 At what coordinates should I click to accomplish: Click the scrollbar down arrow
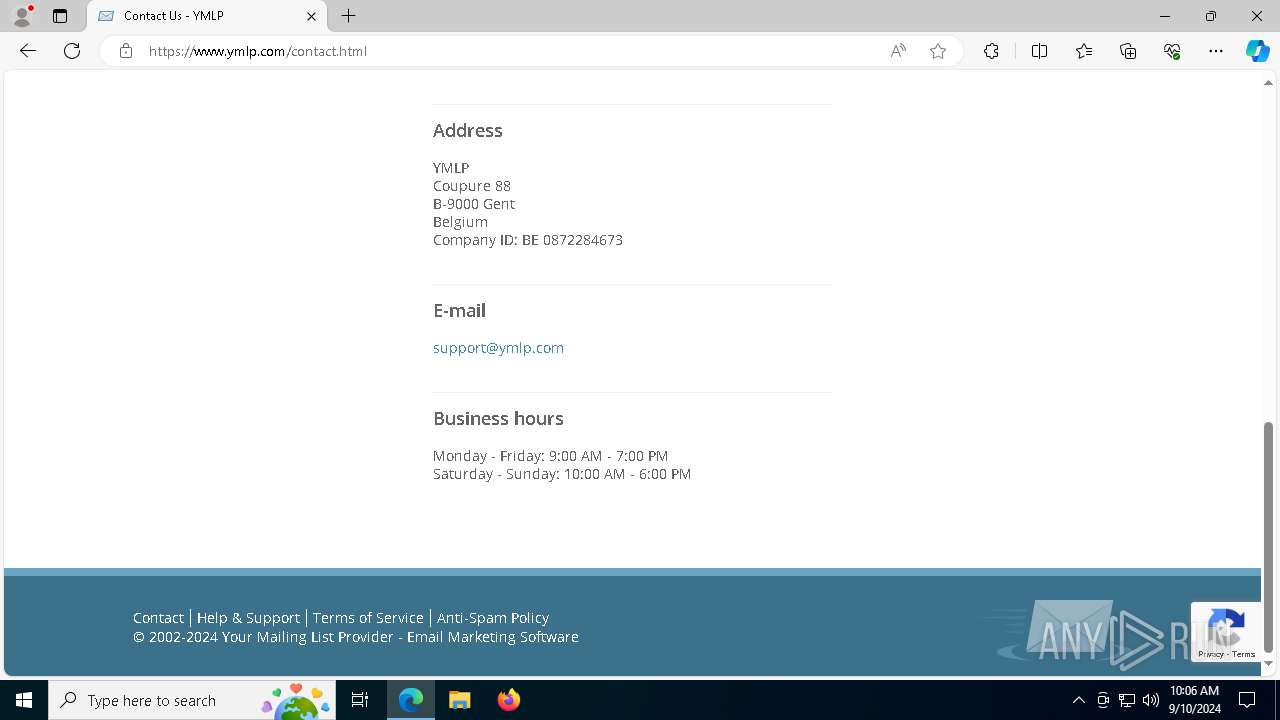click(1269, 664)
